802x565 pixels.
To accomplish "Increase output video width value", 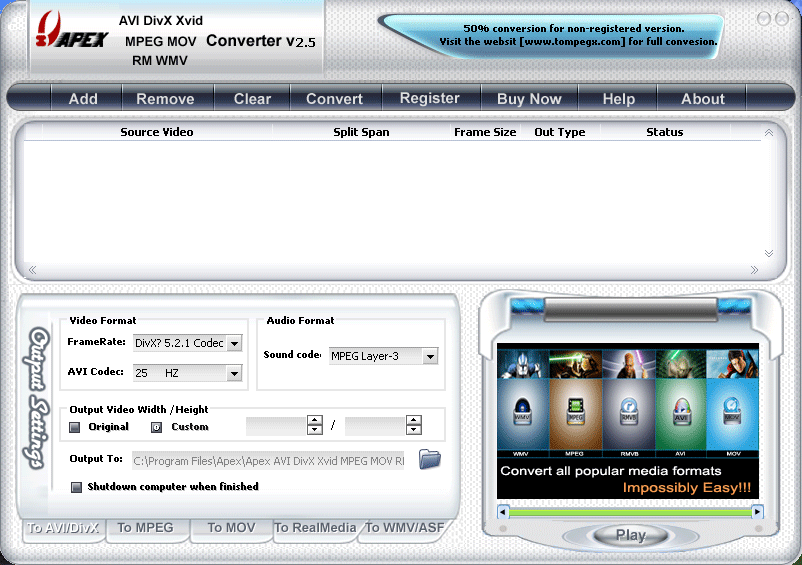I will 315,420.
